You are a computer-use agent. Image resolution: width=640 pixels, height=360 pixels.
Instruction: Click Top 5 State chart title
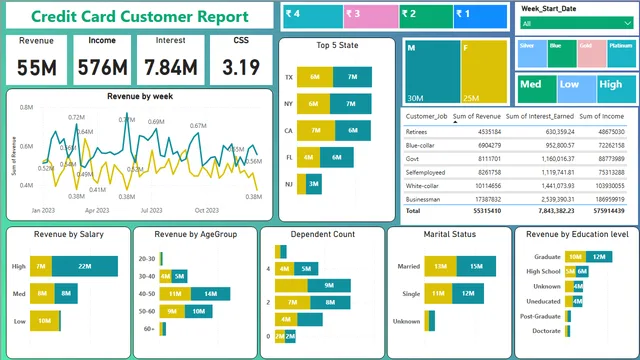[337, 45]
